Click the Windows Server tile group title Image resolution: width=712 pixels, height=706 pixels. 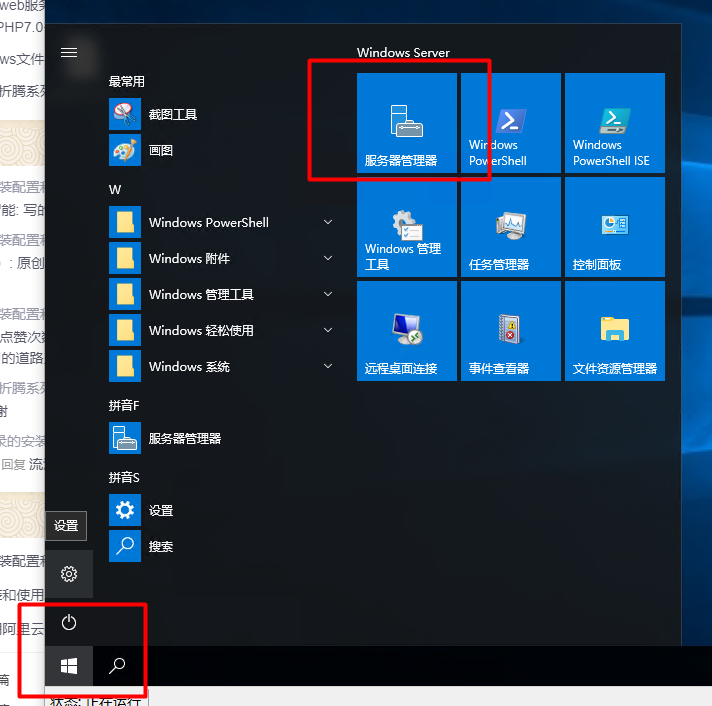click(x=403, y=53)
